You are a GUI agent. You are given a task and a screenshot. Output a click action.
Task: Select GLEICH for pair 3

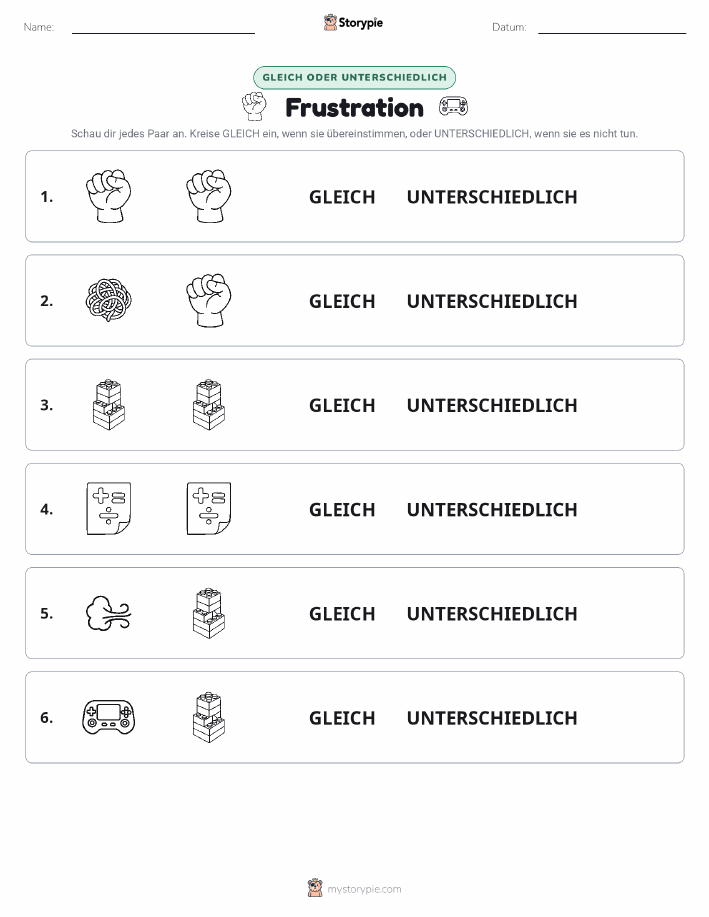(x=342, y=405)
